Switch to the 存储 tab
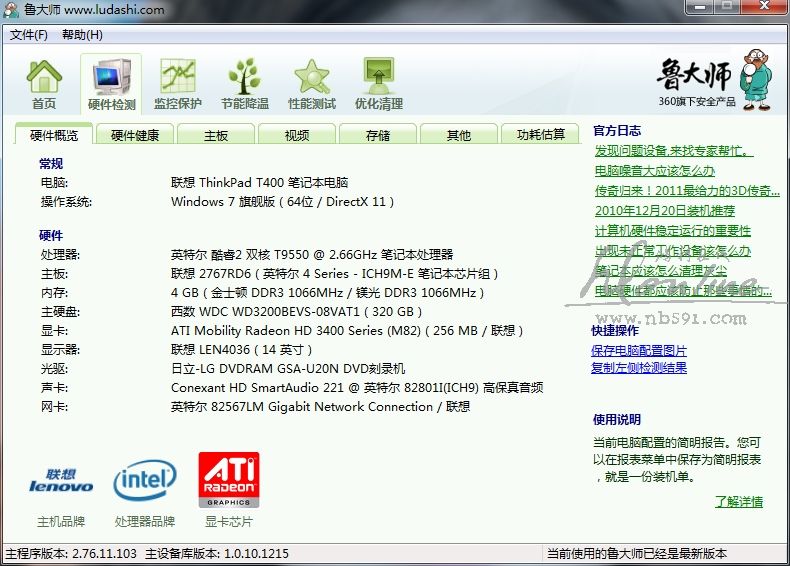The height and width of the screenshot is (566, 790). (x=378, y=135)
